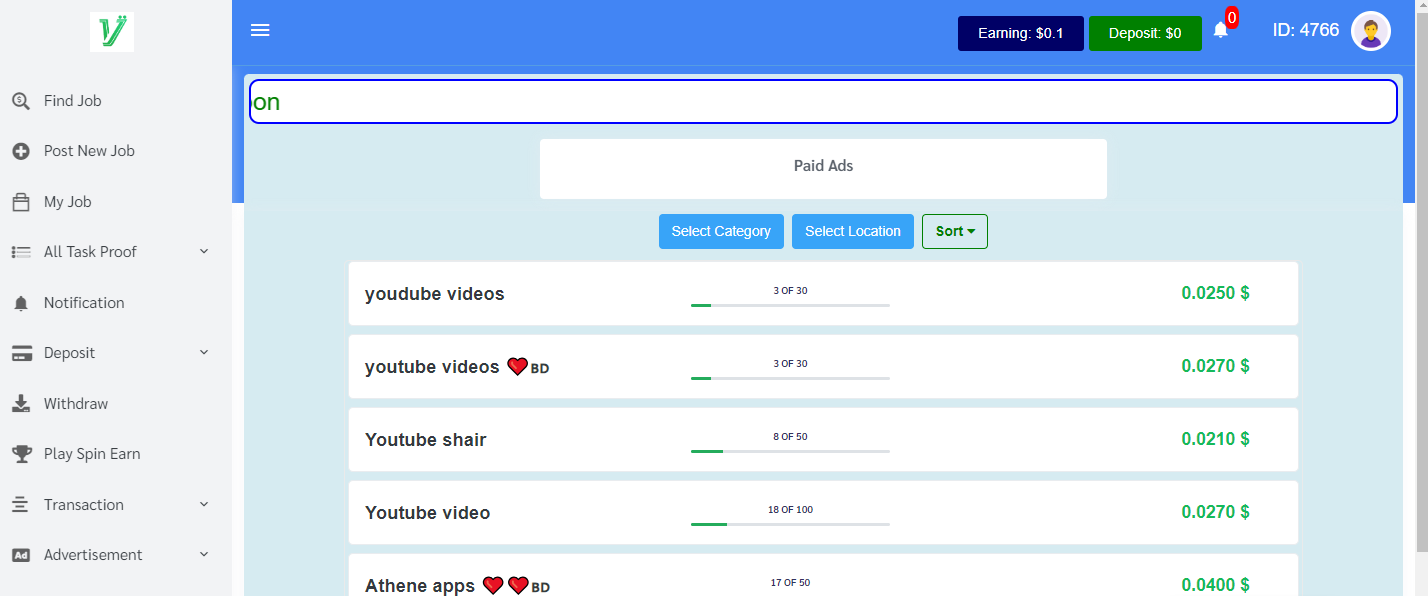This screenshot has height=596, width=1428.
Task: Click the Select Category button
Action: [x=721, y=231]
